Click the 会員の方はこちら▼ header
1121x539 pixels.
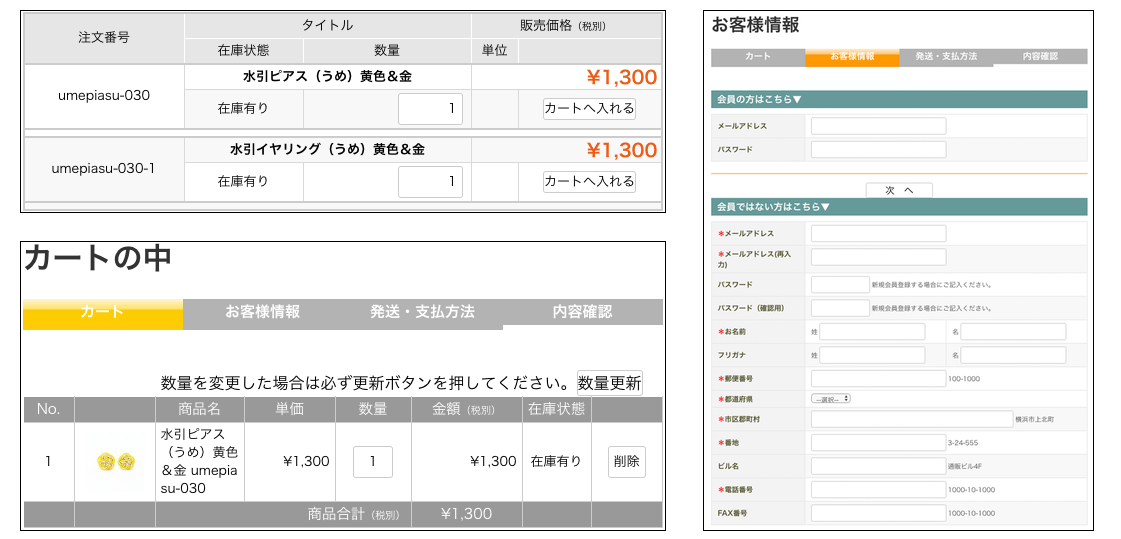tap(899, 99)
